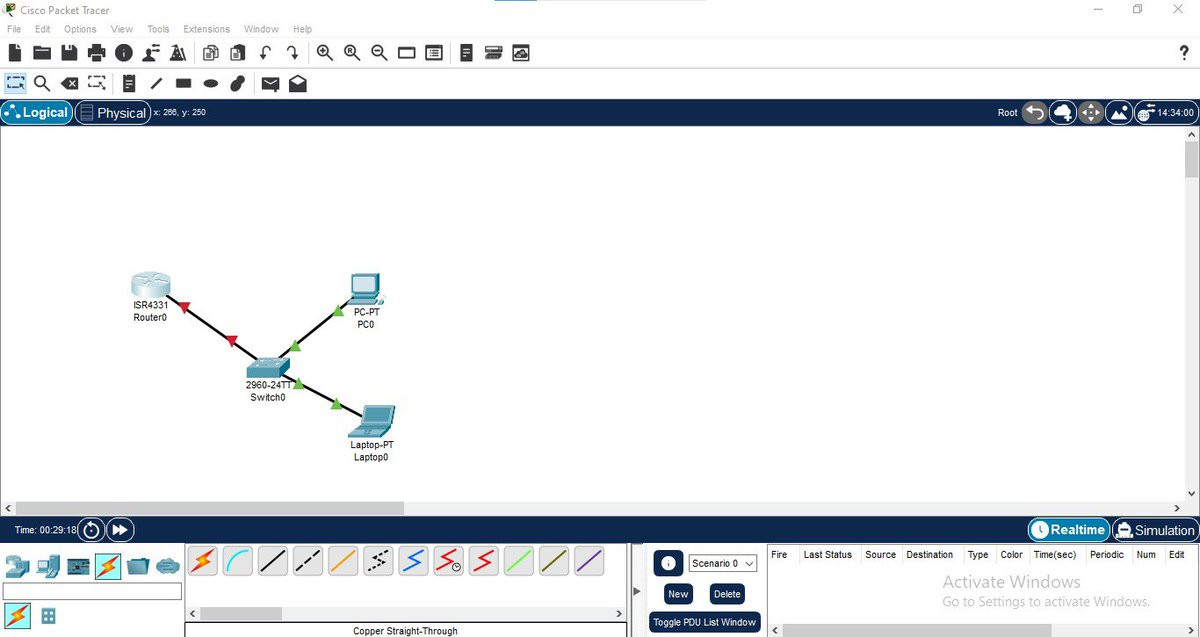Choose the Draw Ellipse tool
The height and width of the screenshot is (637, 1200).
[211, 83]
